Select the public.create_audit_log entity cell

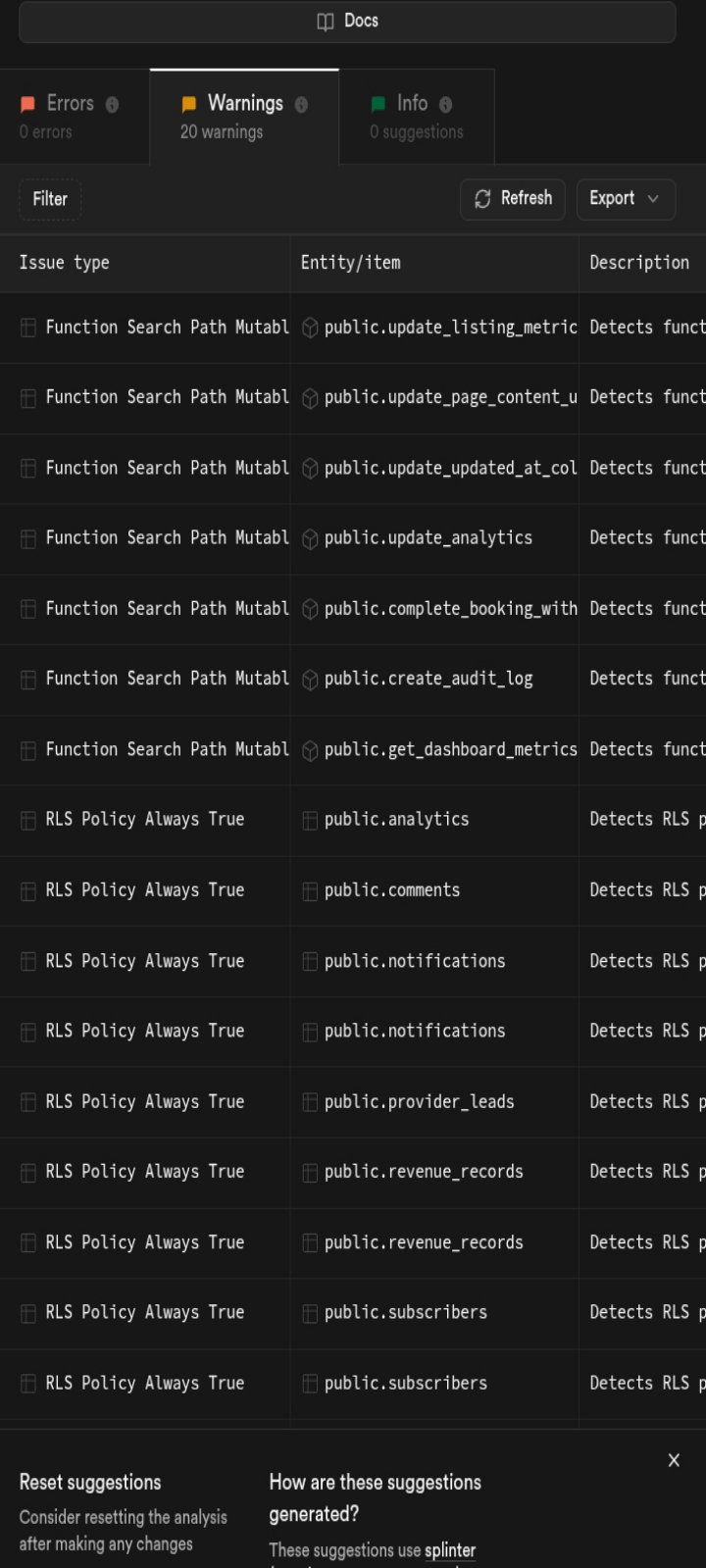(434, 680)
